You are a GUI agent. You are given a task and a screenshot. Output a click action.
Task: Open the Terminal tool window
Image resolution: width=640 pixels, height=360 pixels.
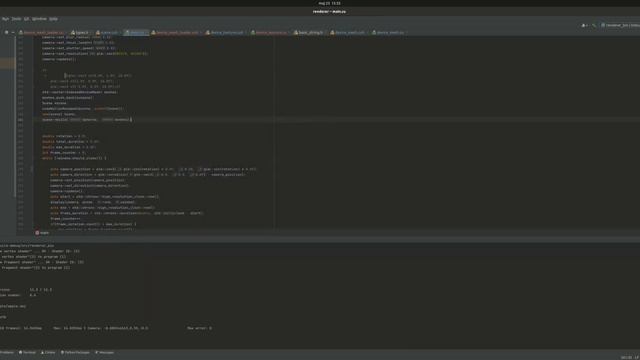coord(27,352)
